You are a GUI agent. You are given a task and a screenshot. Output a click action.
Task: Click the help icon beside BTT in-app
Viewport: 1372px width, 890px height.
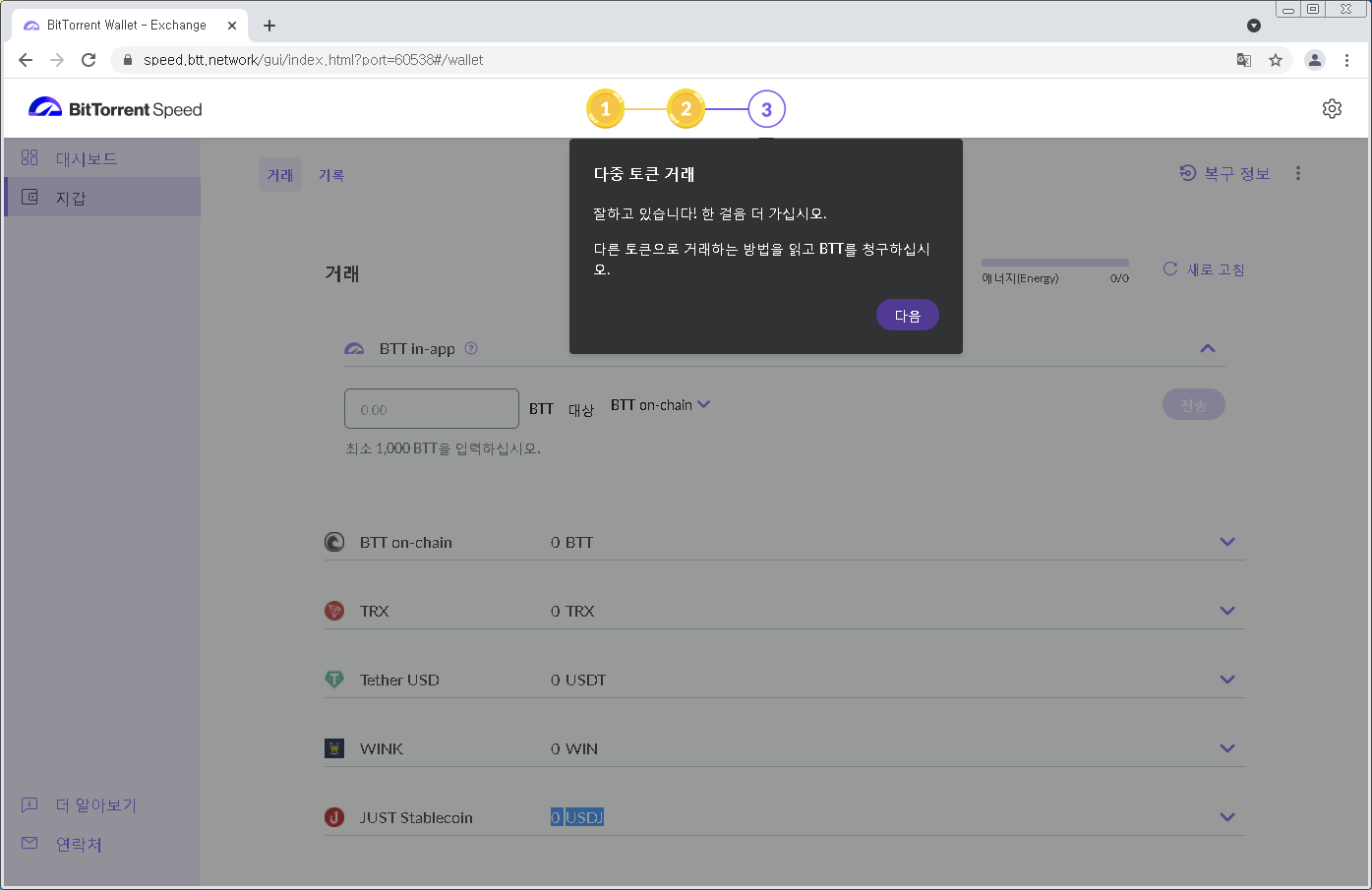pyautogui.click(x=471, y=348)
